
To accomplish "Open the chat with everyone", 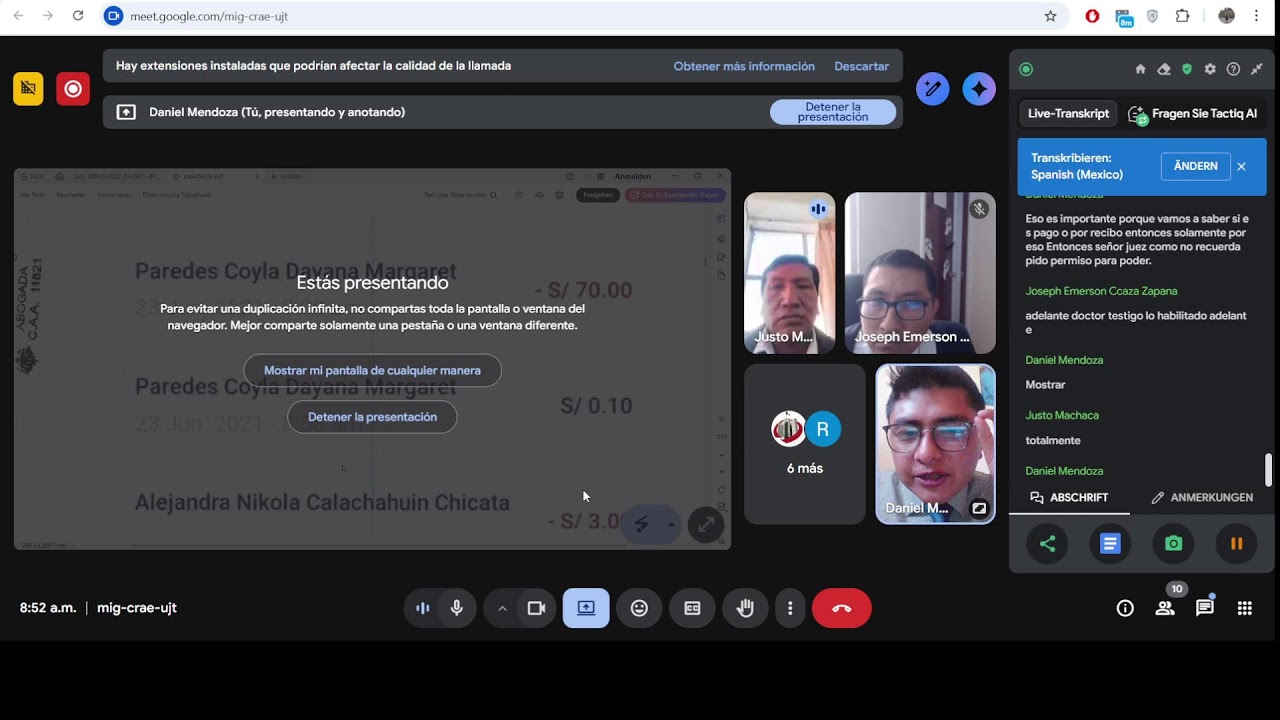I will tap(1205, 608).
